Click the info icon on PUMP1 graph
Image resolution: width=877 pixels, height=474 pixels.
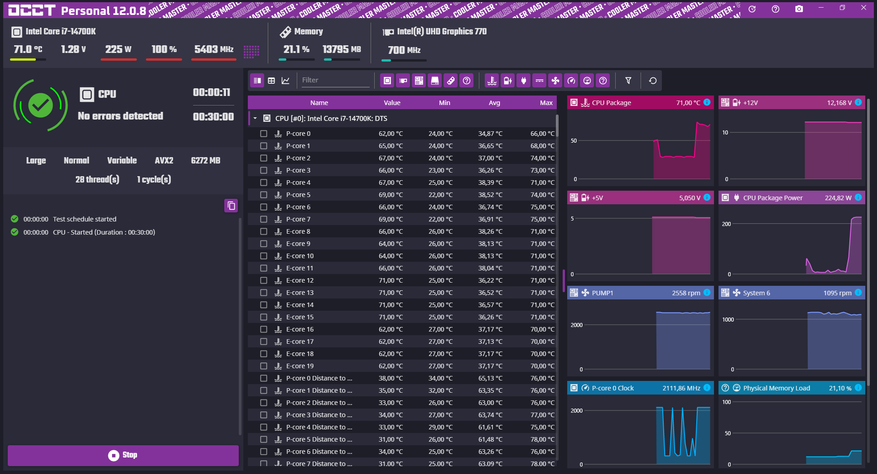706,292
